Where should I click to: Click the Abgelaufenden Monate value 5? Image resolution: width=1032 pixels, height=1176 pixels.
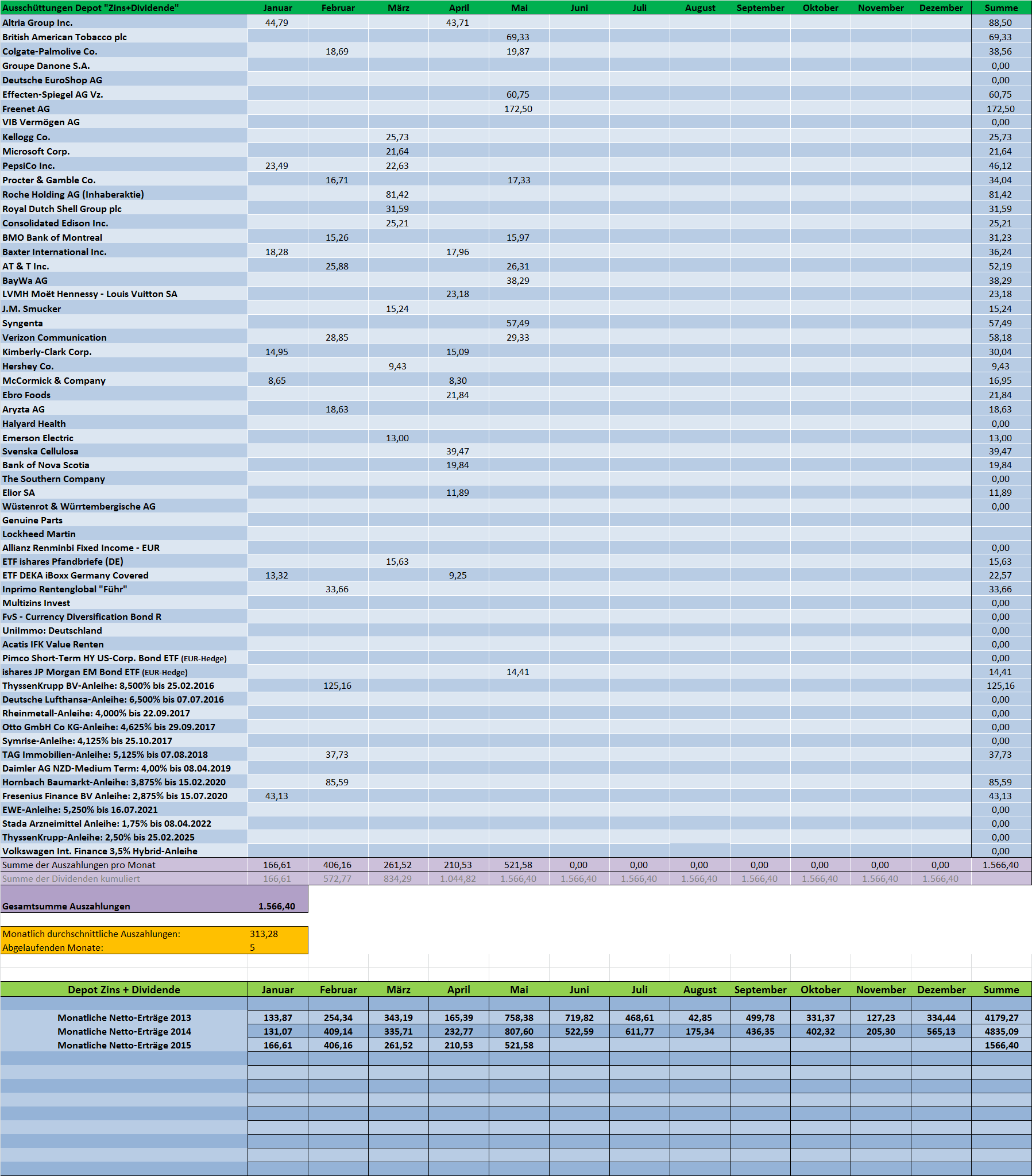(253, 948)
